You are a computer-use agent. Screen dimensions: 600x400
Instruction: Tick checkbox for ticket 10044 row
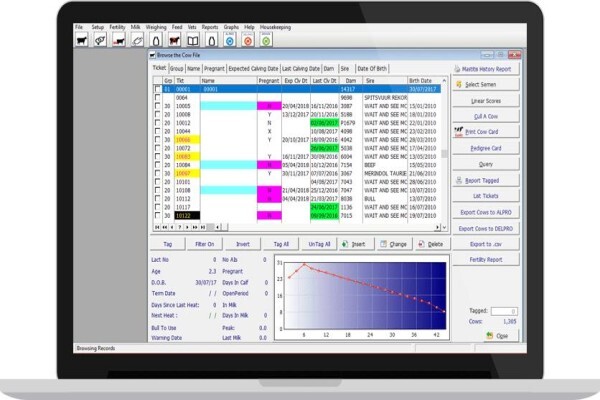157,131
